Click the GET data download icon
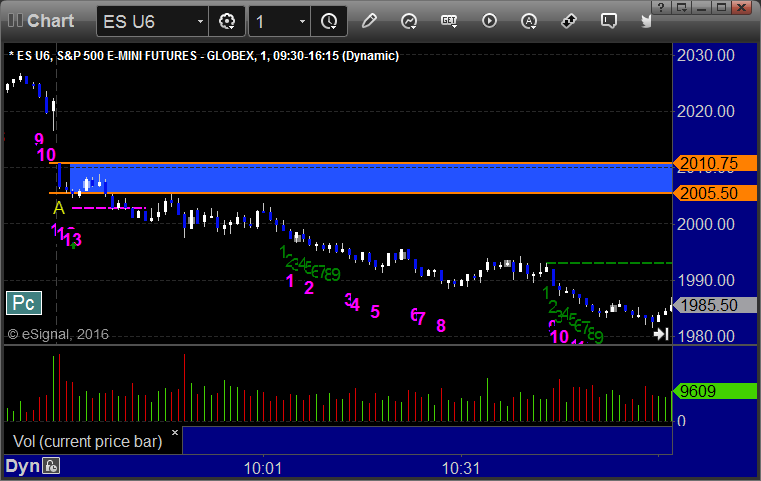The height and width of the screenshot is (481, 761). tap(449, 21)
